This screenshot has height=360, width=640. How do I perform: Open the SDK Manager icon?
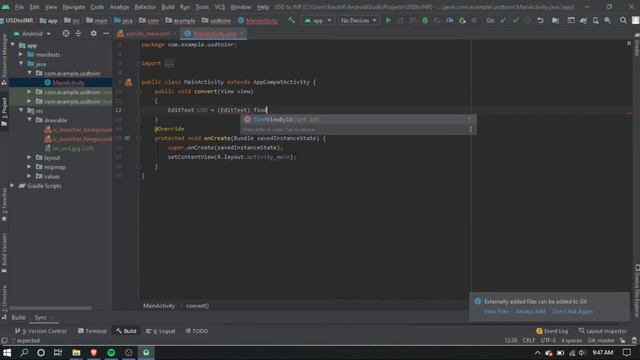[x=608, y=20]
